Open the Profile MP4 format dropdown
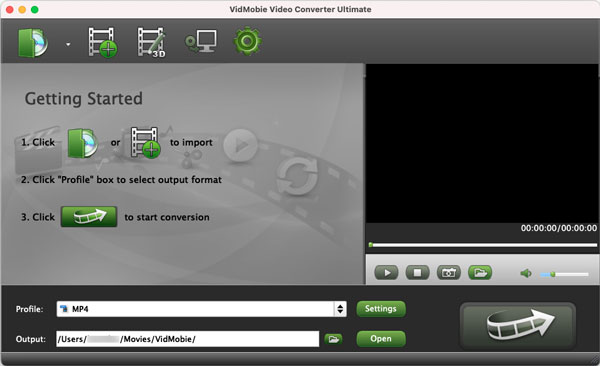Image resolution: width=600 pixels, height=366 pixels. [x=202, y=309]
